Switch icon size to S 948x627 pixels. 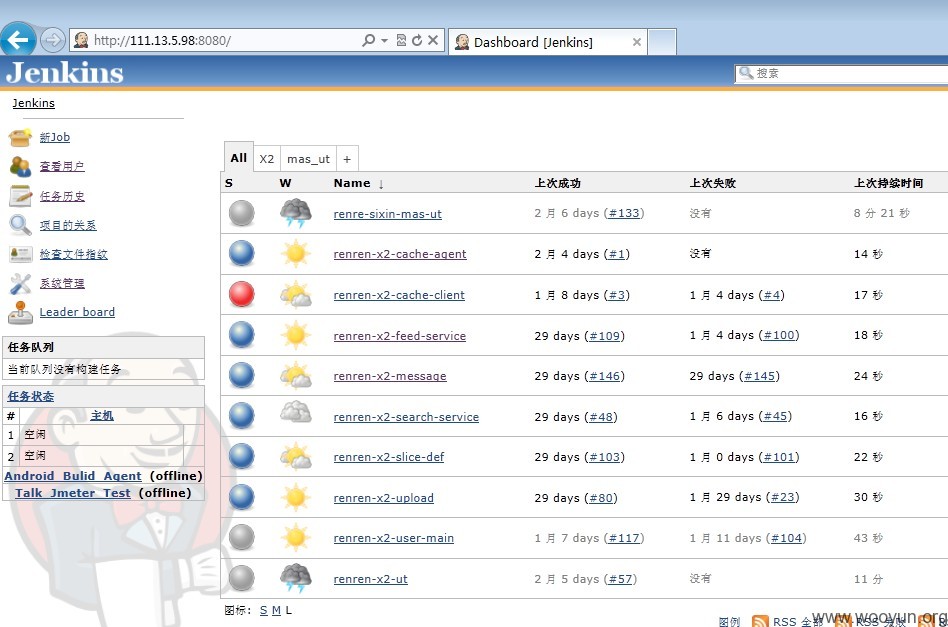[264, 611]
